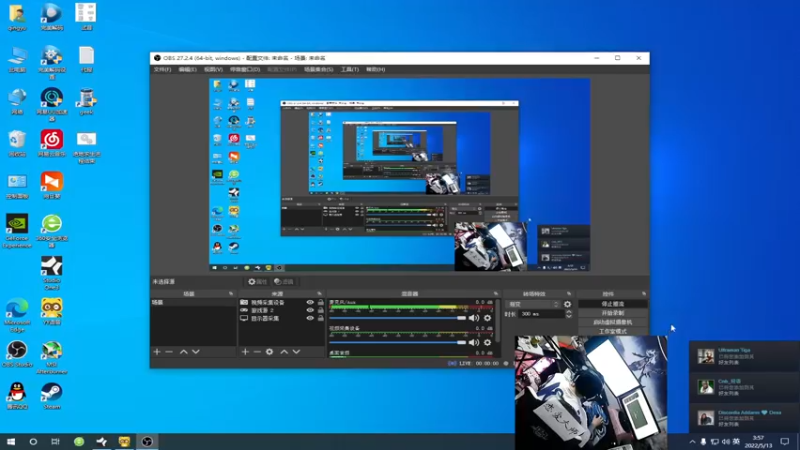Open transition properties gear icon

point(567,304)
